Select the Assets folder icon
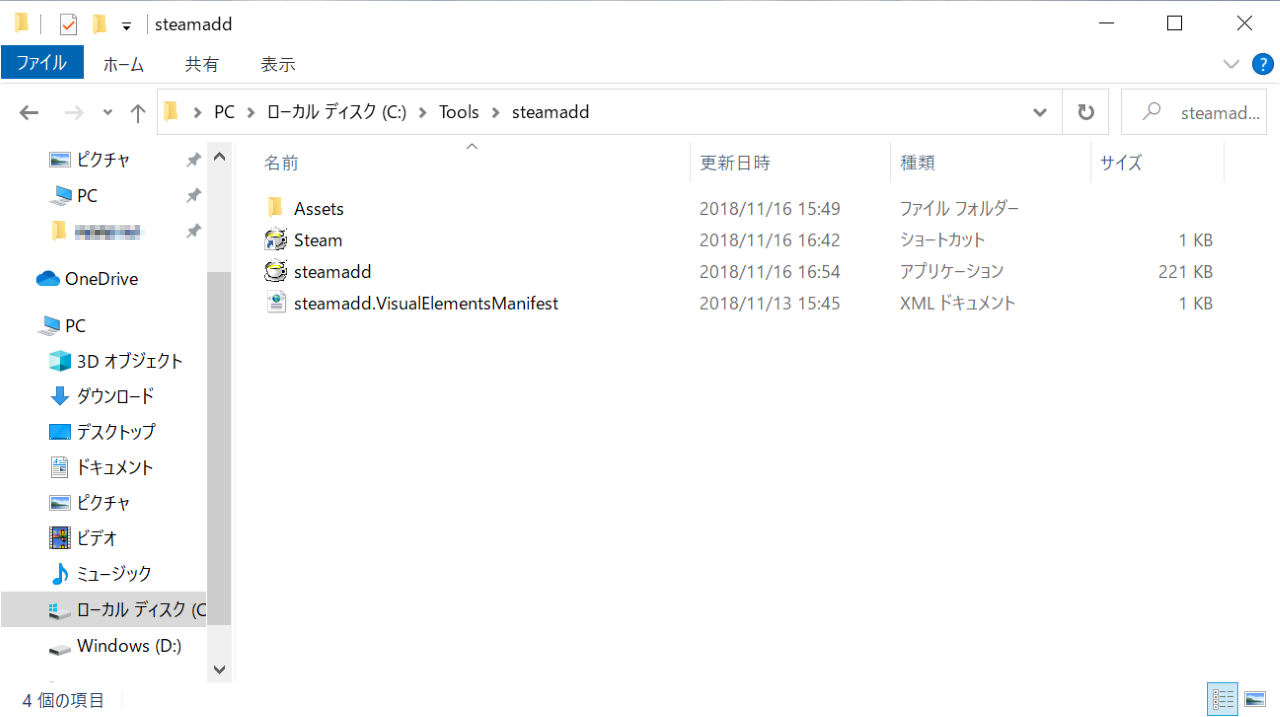 click(276, 208)
